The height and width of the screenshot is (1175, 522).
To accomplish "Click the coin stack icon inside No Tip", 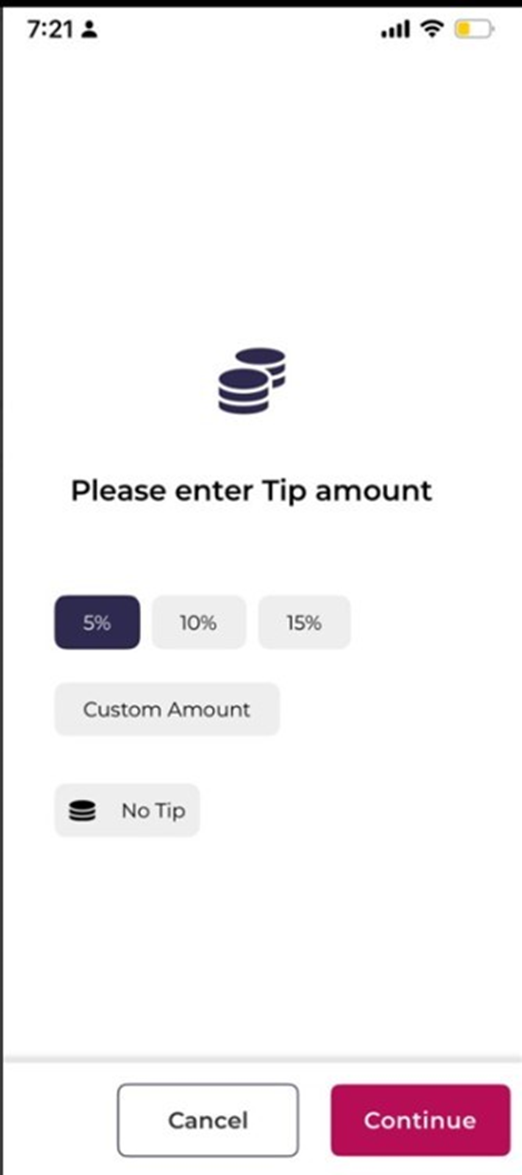I will click(82, 811).
